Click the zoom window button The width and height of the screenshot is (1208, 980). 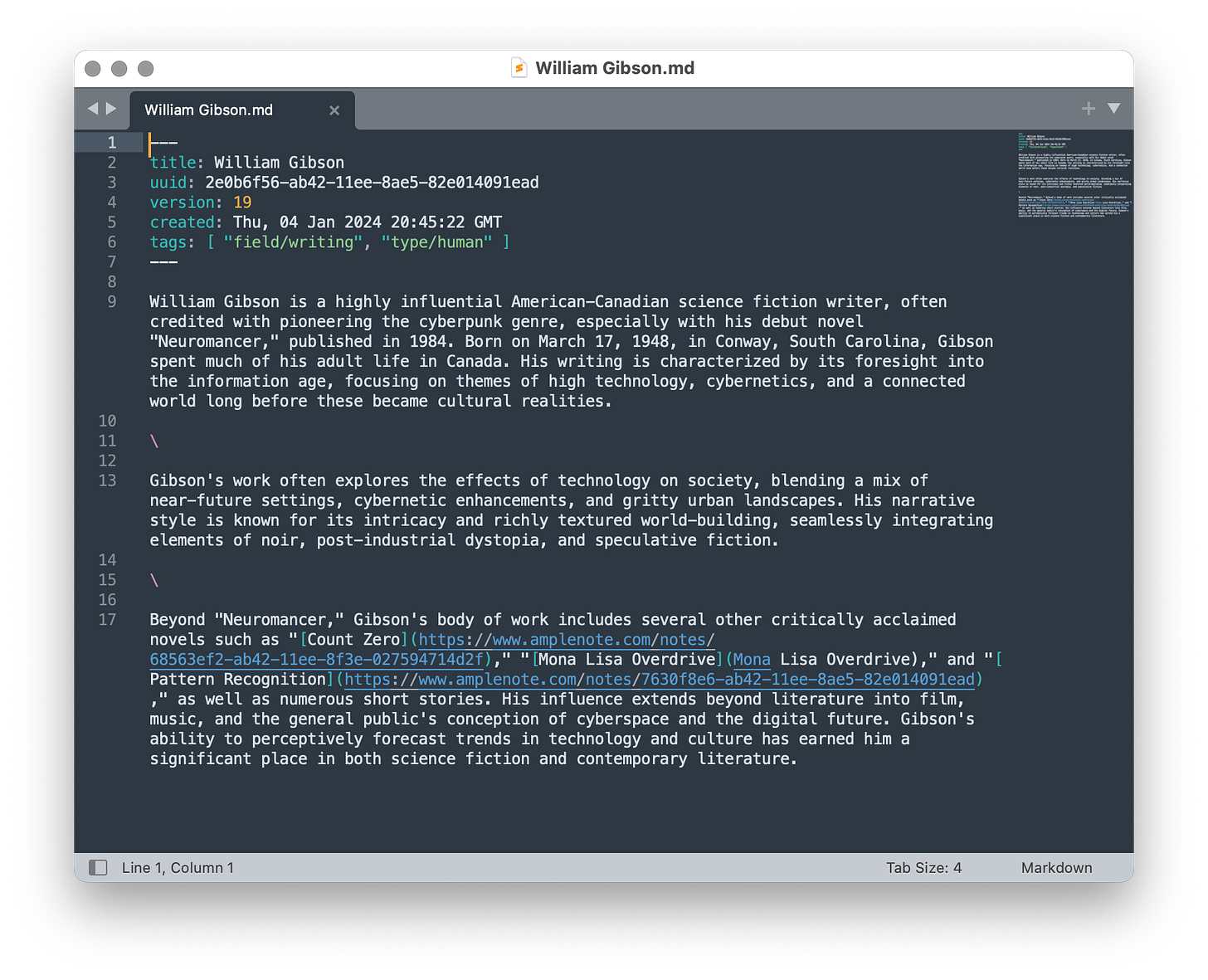click(x=146, y=68)
